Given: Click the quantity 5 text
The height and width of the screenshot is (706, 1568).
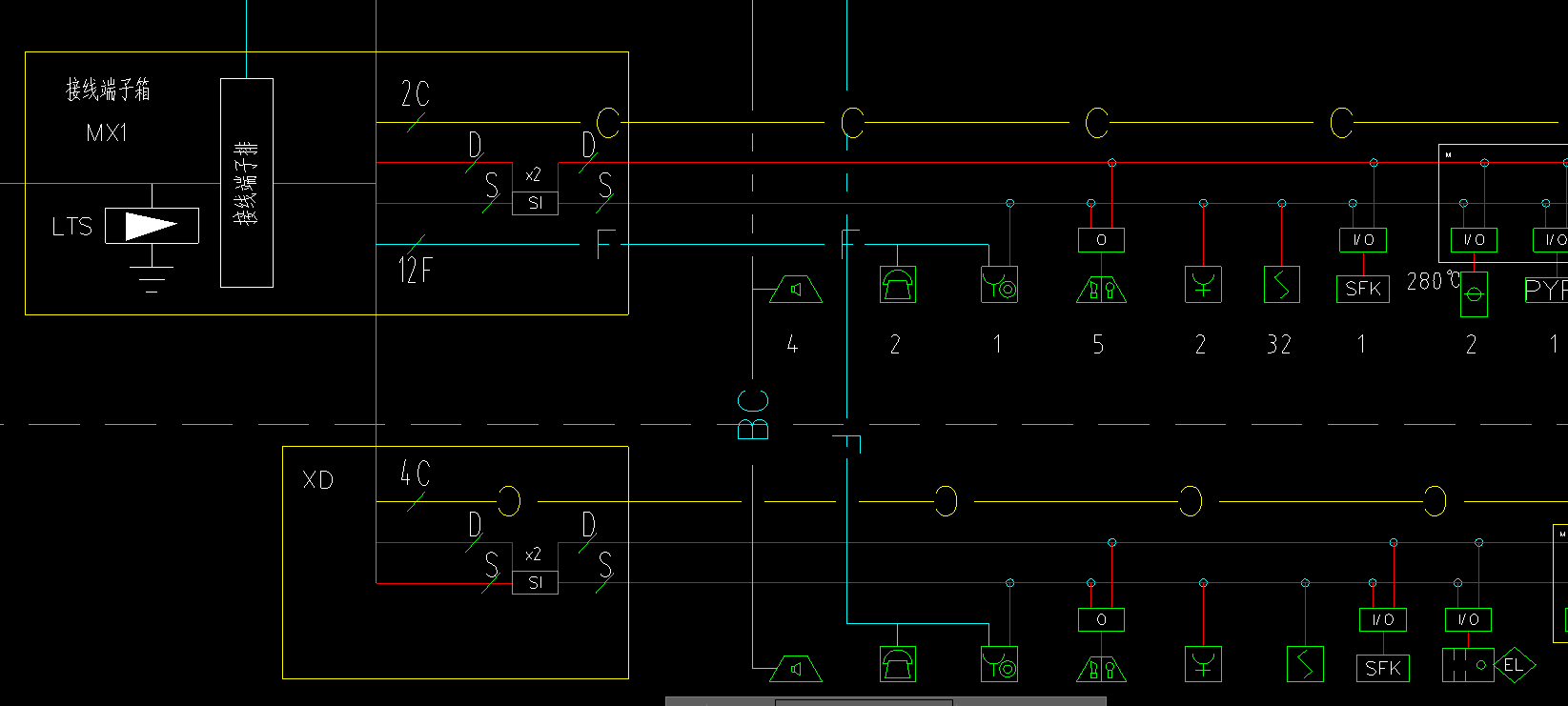Looking at the screenshot, I should 1098,344.
